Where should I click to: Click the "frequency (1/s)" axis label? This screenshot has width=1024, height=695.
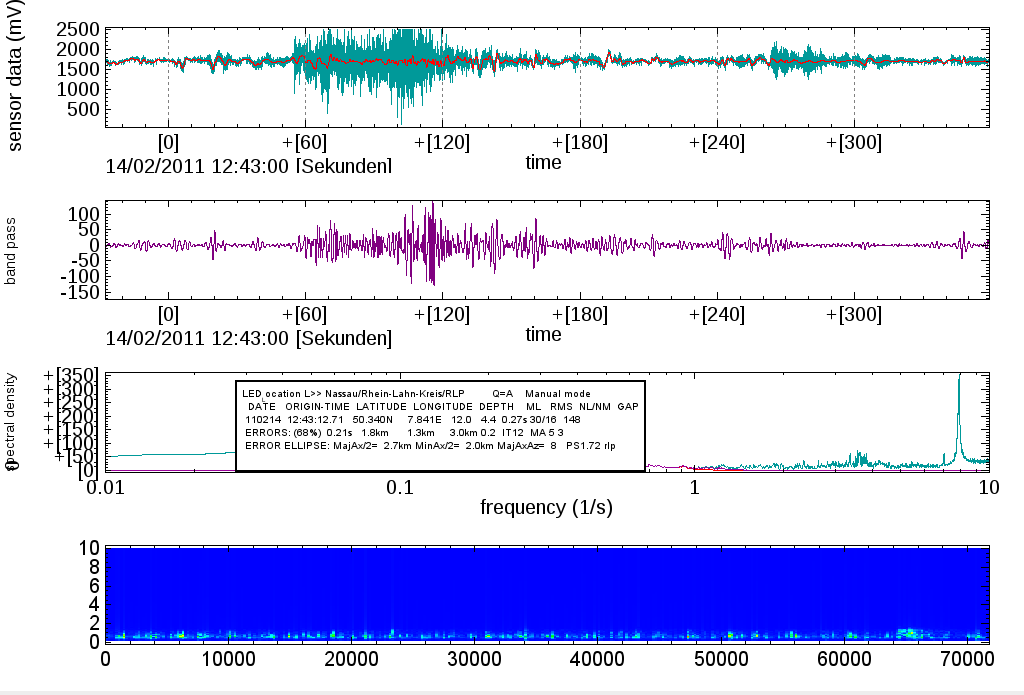click(546, 507)
